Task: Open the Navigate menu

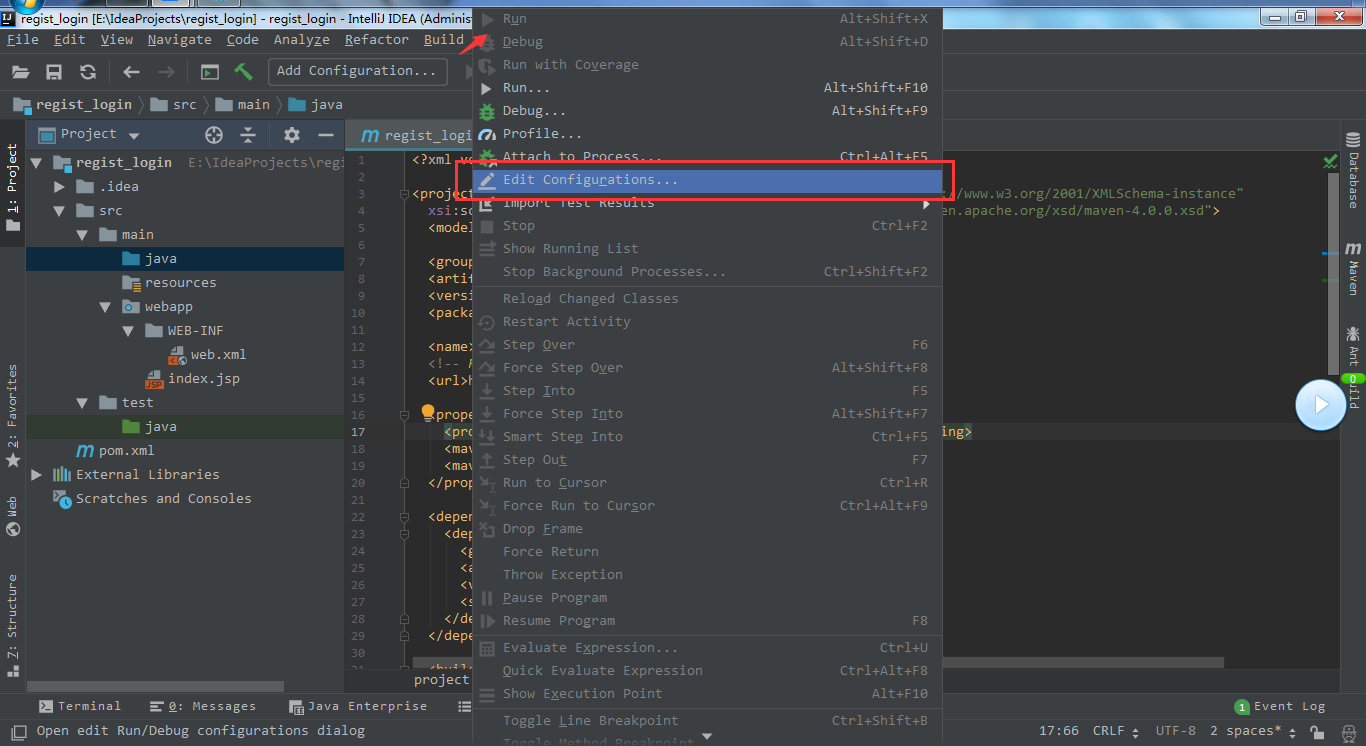Action: 180,40
